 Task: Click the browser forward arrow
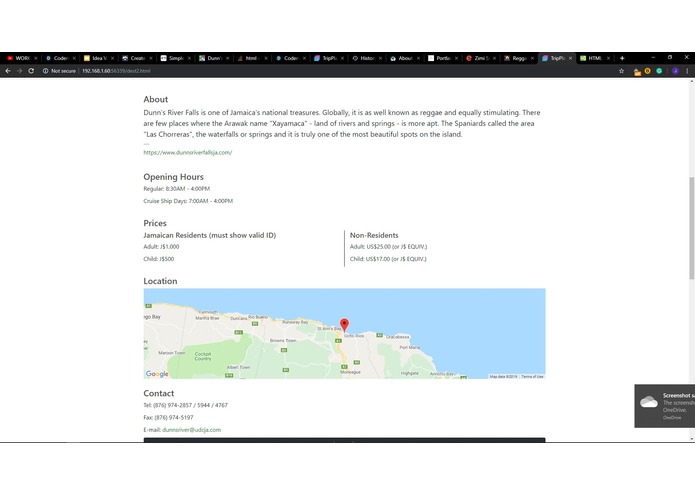20,71
